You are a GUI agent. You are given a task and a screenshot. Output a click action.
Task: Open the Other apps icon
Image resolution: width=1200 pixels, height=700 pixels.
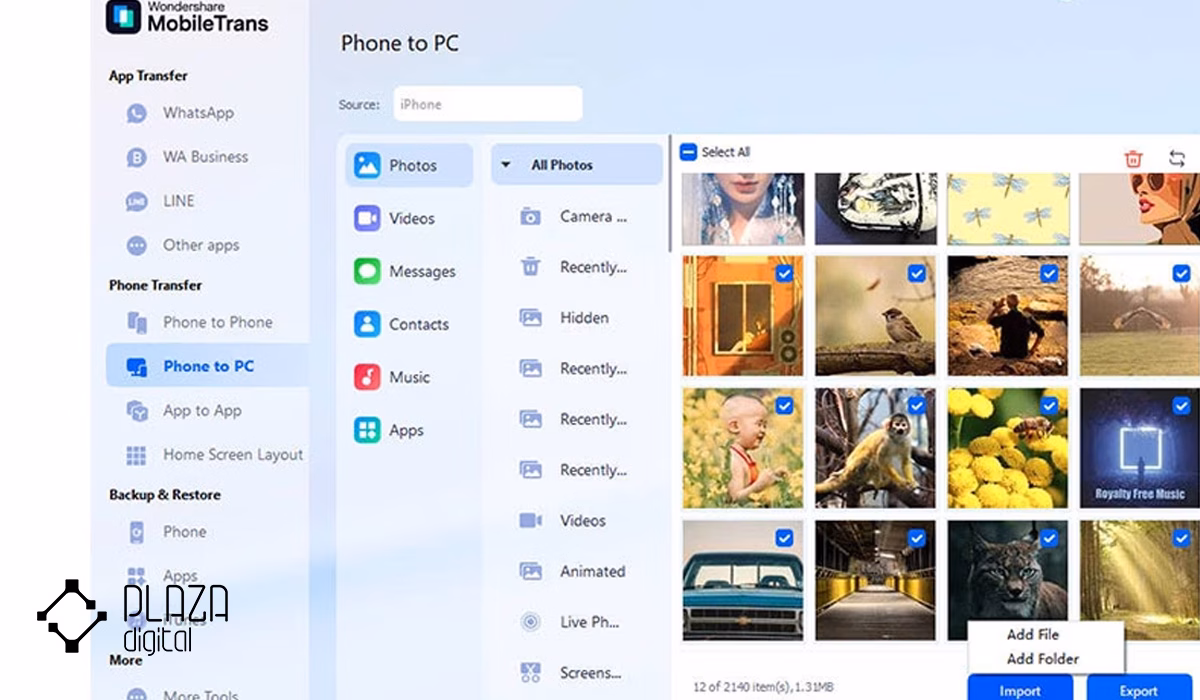(136, 245)
